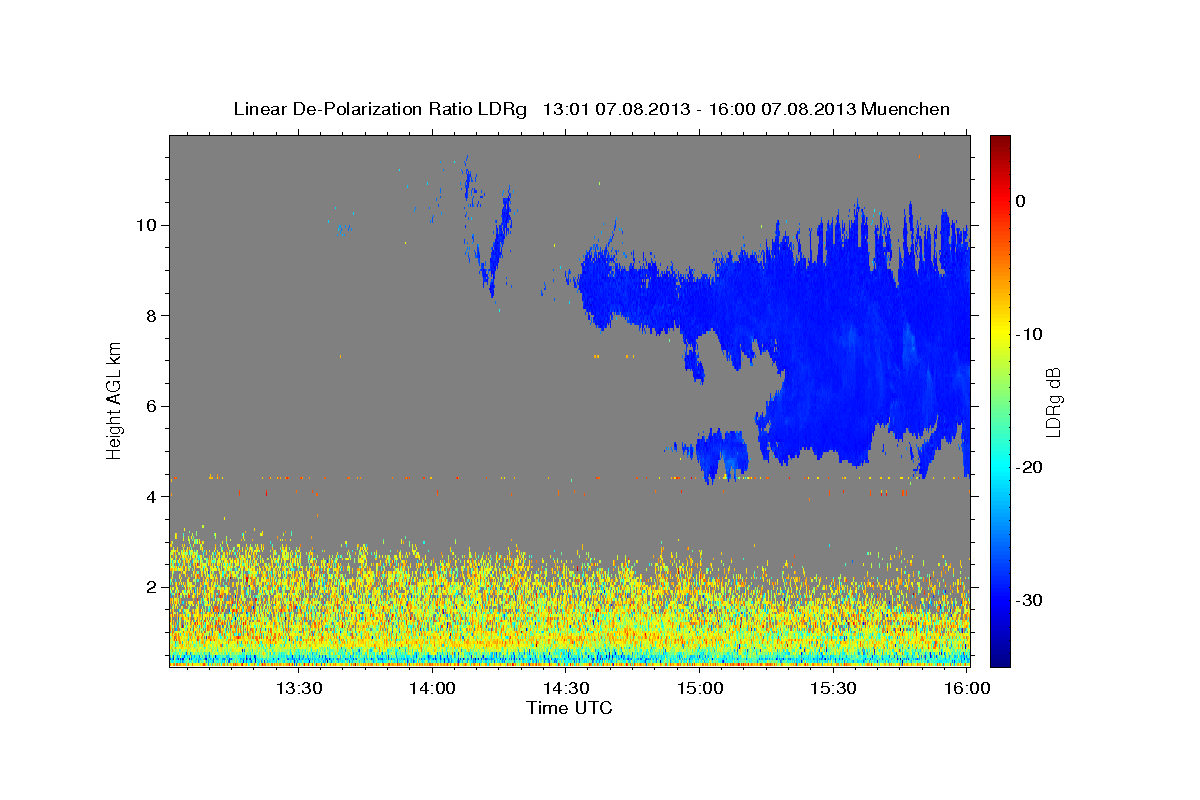The height and width of the screenshot is (800, 1200).
Task: Click the '15:30' time axis label
Action: pyautogui.click(x=833, y=688)
